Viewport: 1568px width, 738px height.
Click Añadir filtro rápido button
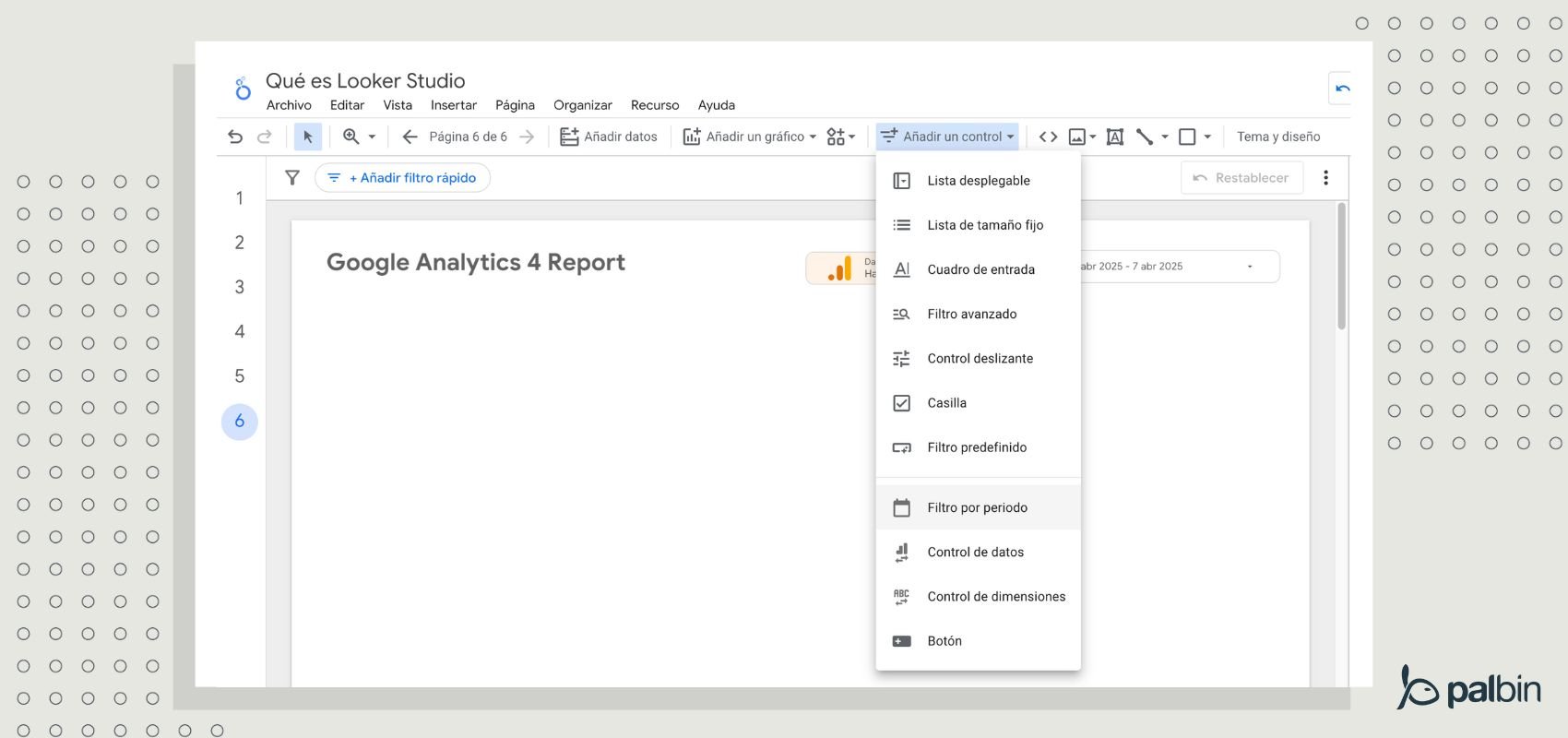tap(402, 178)
